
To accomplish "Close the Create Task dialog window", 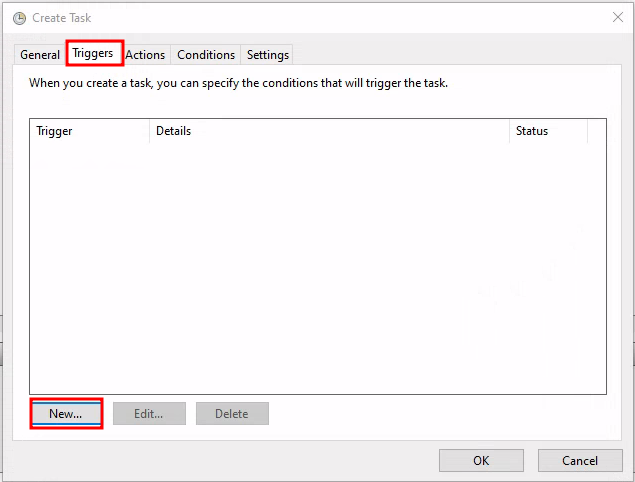I will (617, 18).
